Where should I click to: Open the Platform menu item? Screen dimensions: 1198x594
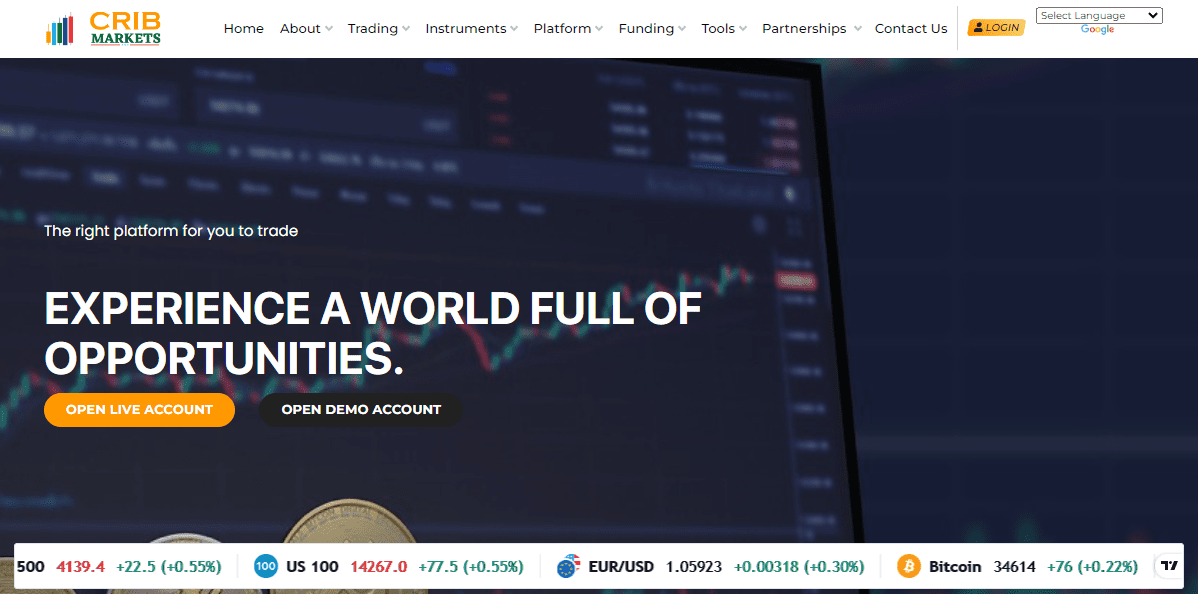[x=562, y=28]
